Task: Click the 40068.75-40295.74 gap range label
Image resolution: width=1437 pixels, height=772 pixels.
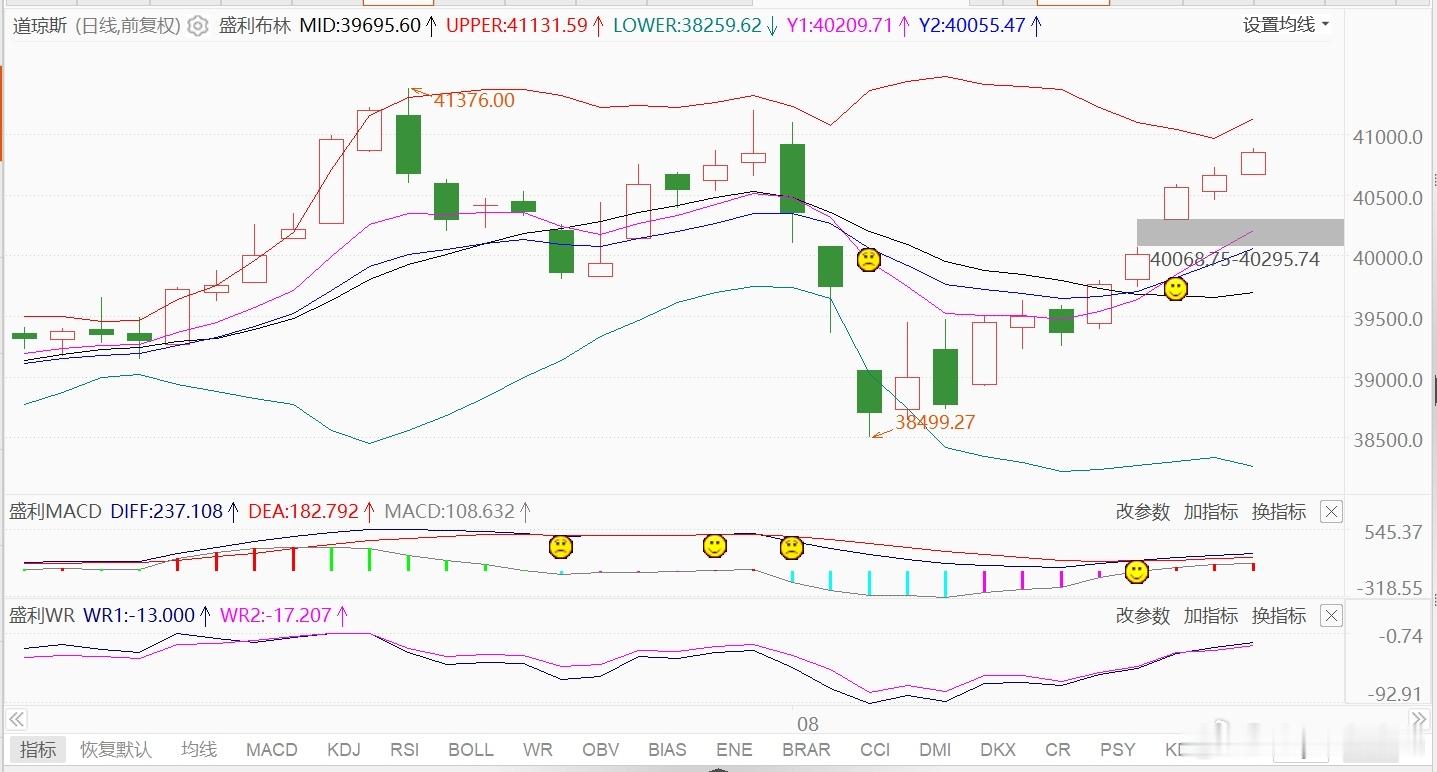Action: (x=1234, y=260)
